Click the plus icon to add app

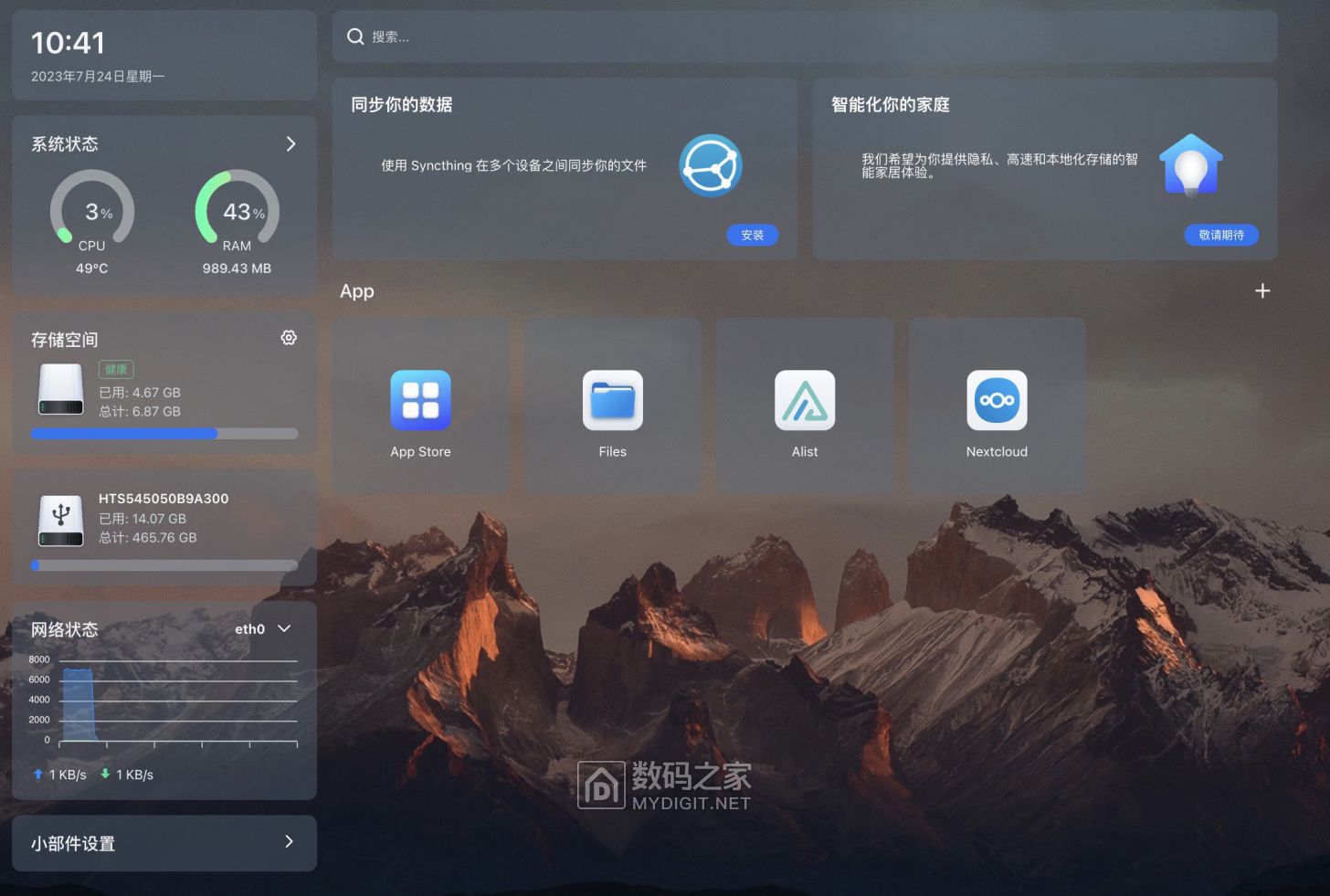click(x=1262, y=290)
